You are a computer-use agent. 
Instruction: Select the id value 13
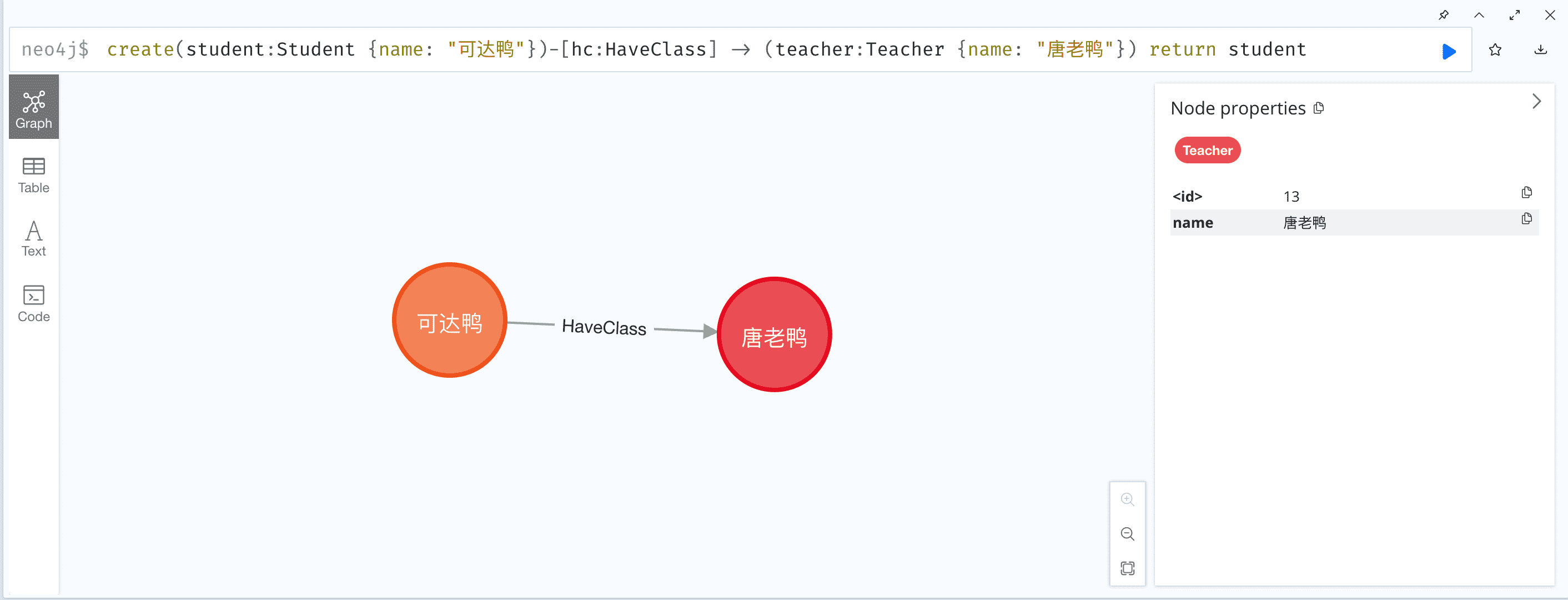click(x=1291, y=197)
